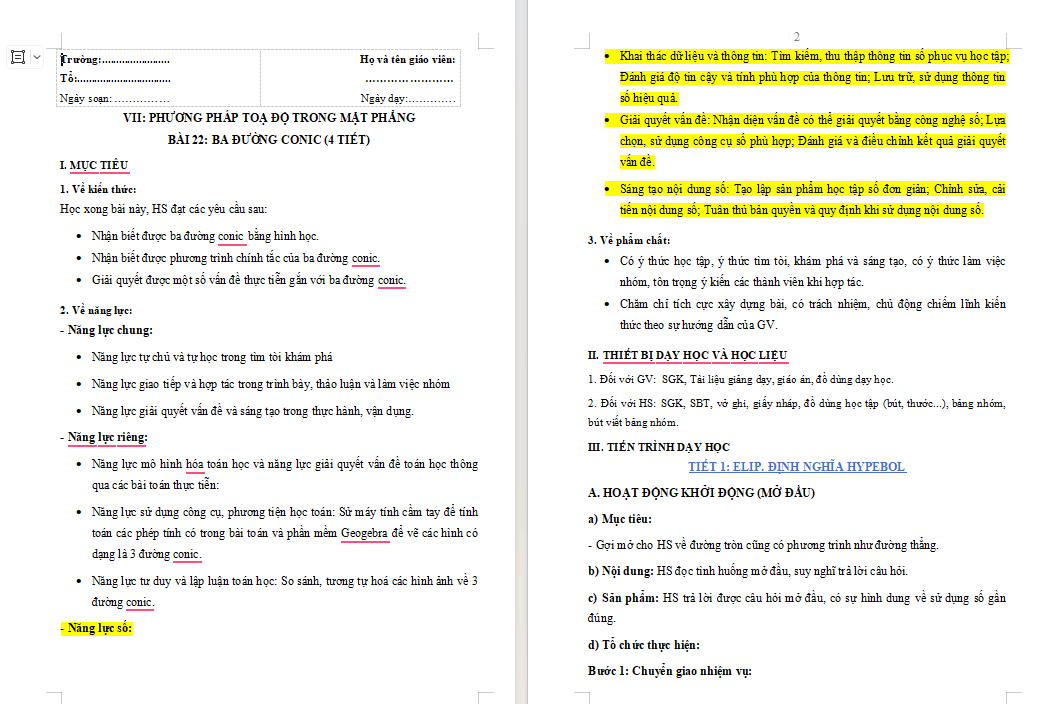Expand the chevron next to layout icon
This screenshot has height=704, width=1040.
tap(37, 57)
